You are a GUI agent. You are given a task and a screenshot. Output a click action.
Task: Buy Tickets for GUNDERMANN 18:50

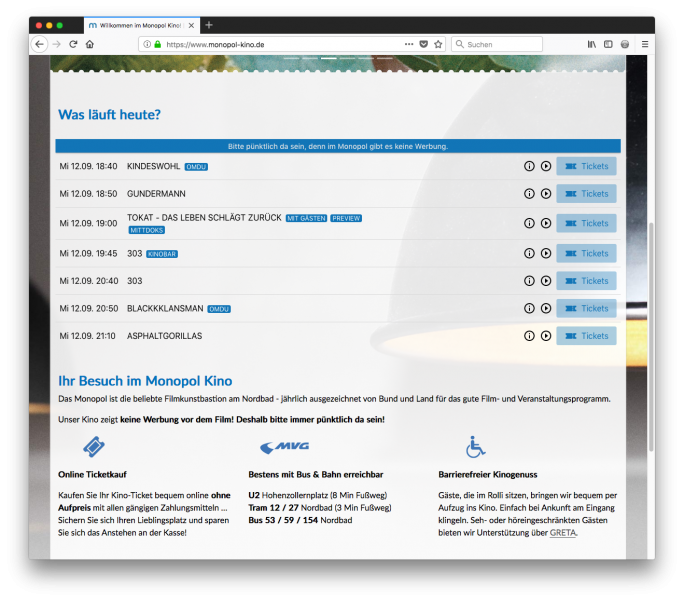[586, 194]
